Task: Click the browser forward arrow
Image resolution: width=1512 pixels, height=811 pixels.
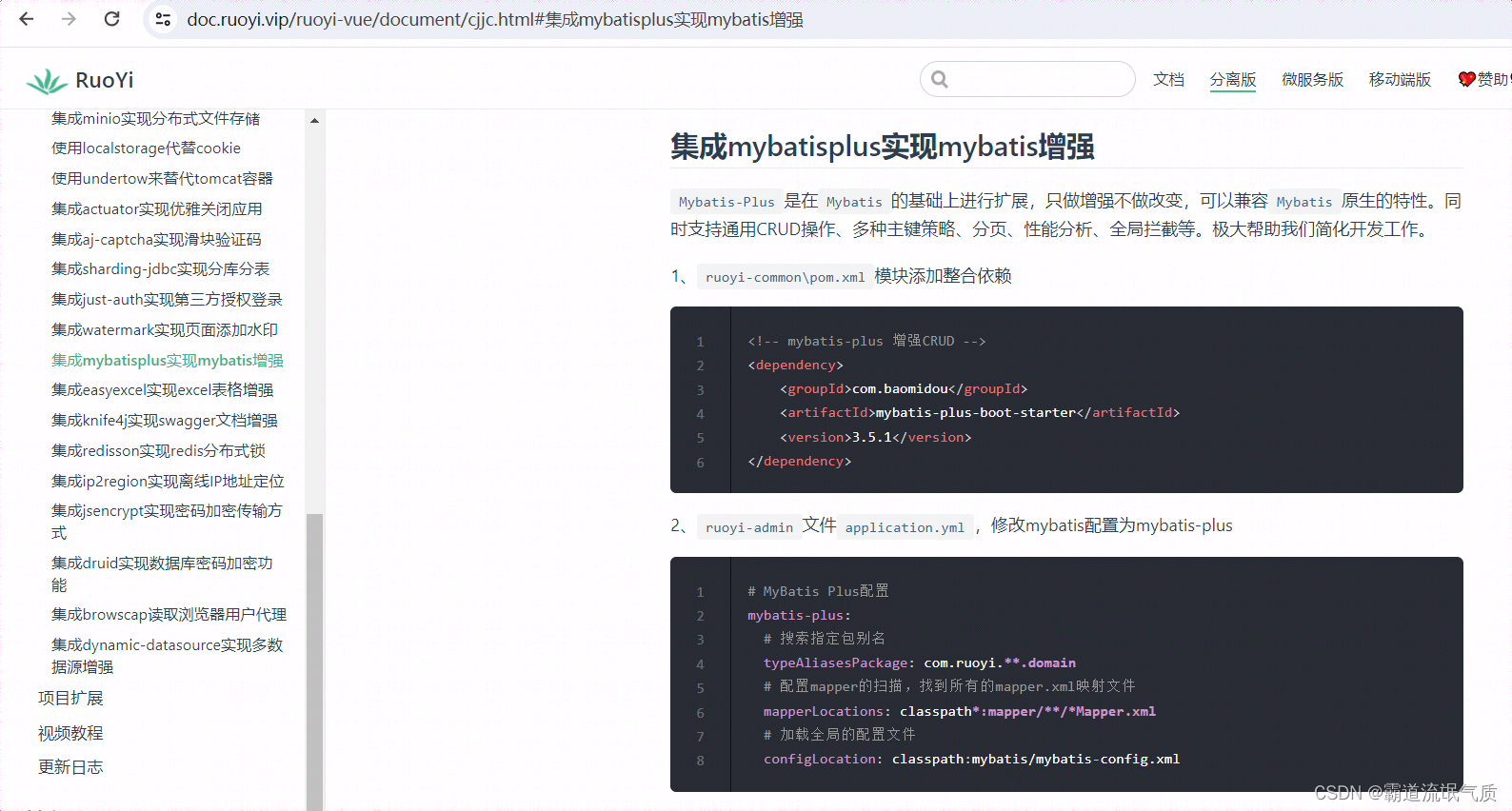Action: [x=69, y=19]
